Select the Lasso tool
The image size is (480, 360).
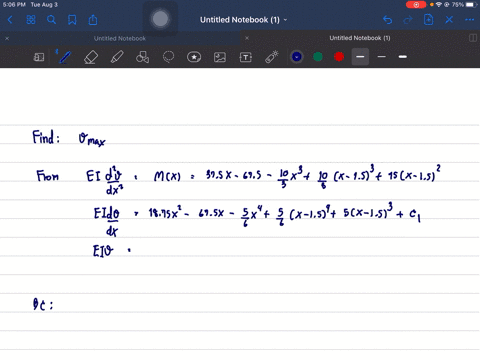[168, 57]
